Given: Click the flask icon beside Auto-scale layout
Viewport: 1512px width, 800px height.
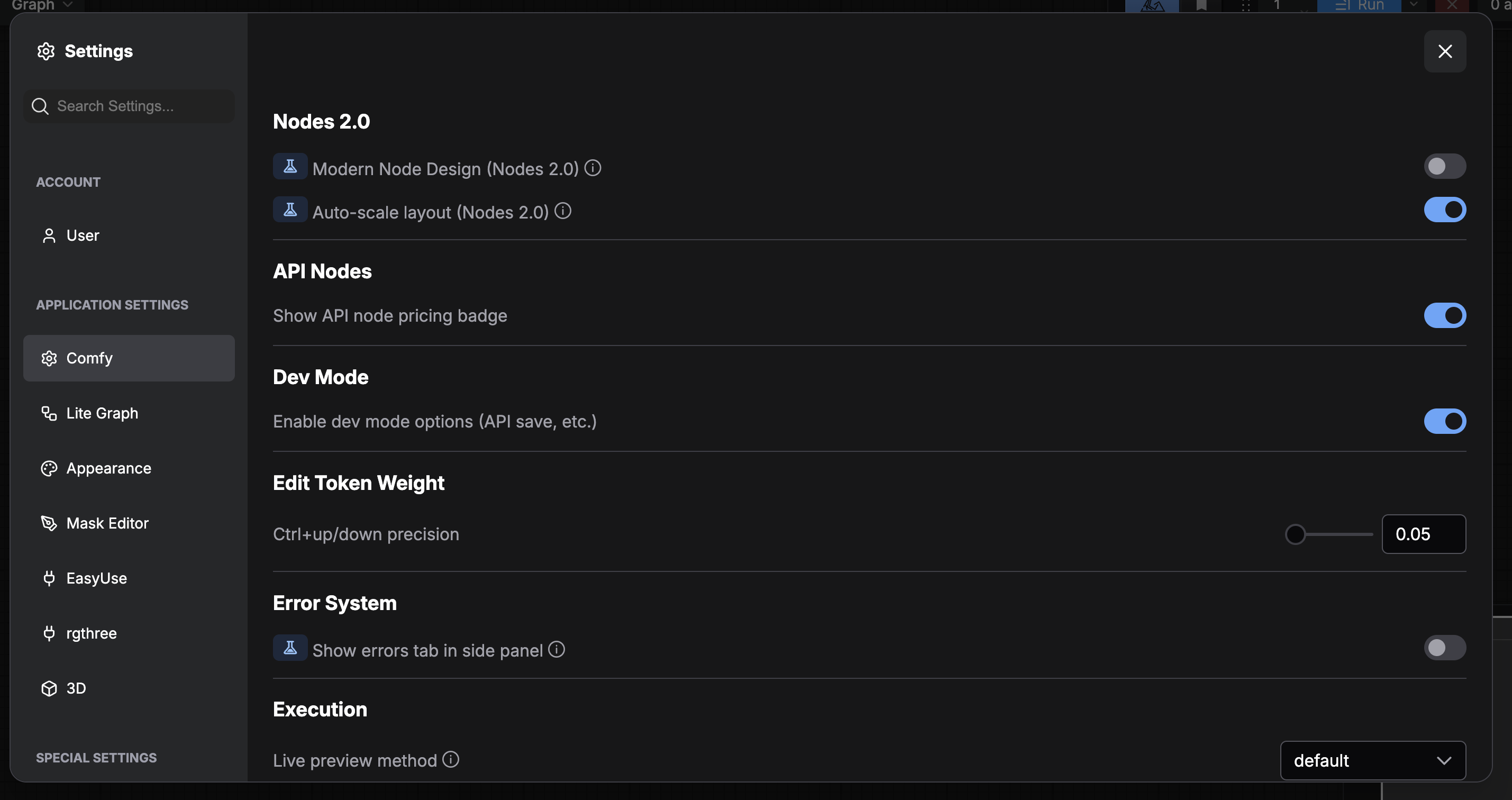Looking at the screenshot, I should (x=290, y=210).
